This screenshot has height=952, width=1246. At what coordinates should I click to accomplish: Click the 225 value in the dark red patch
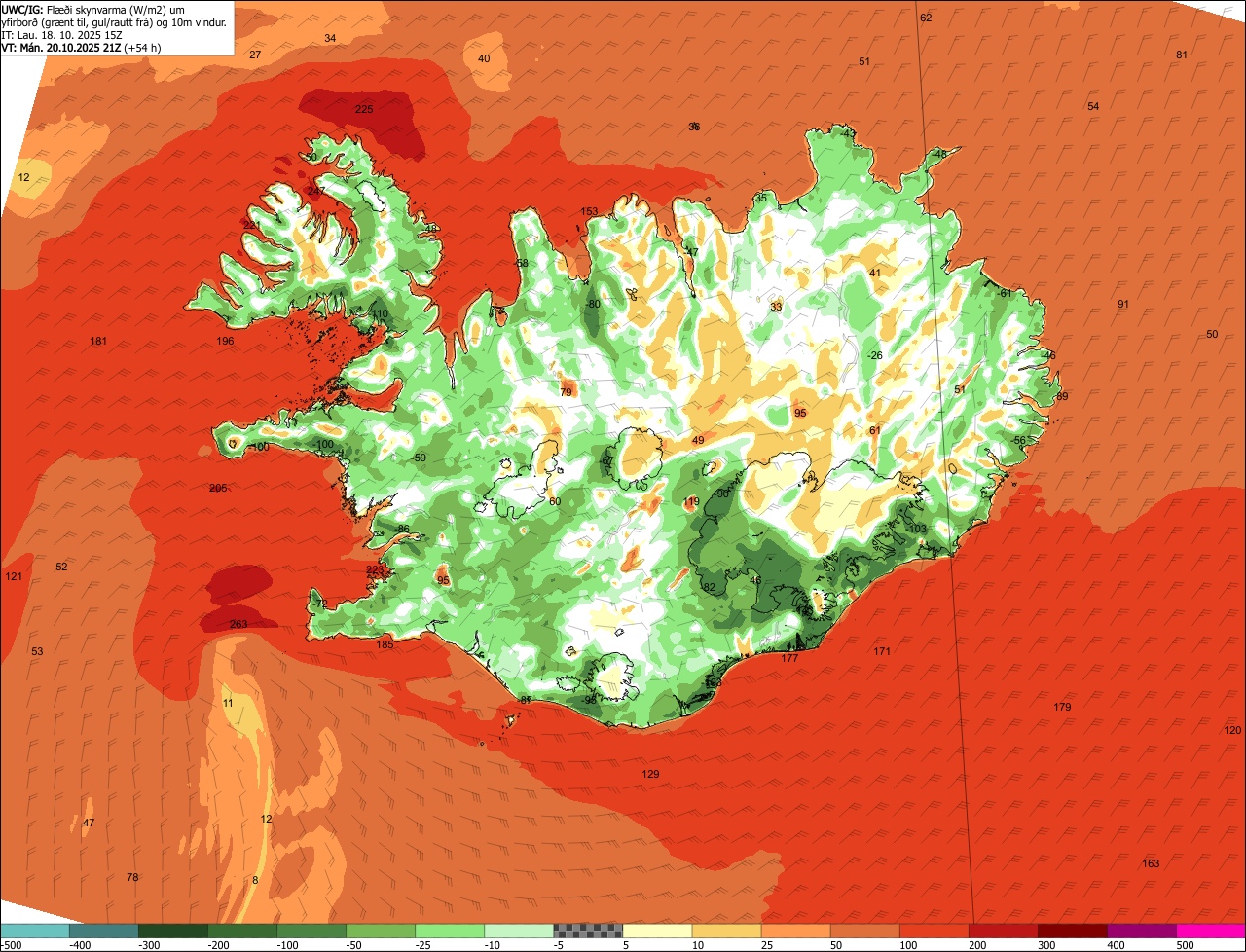(x=364, y=109)
